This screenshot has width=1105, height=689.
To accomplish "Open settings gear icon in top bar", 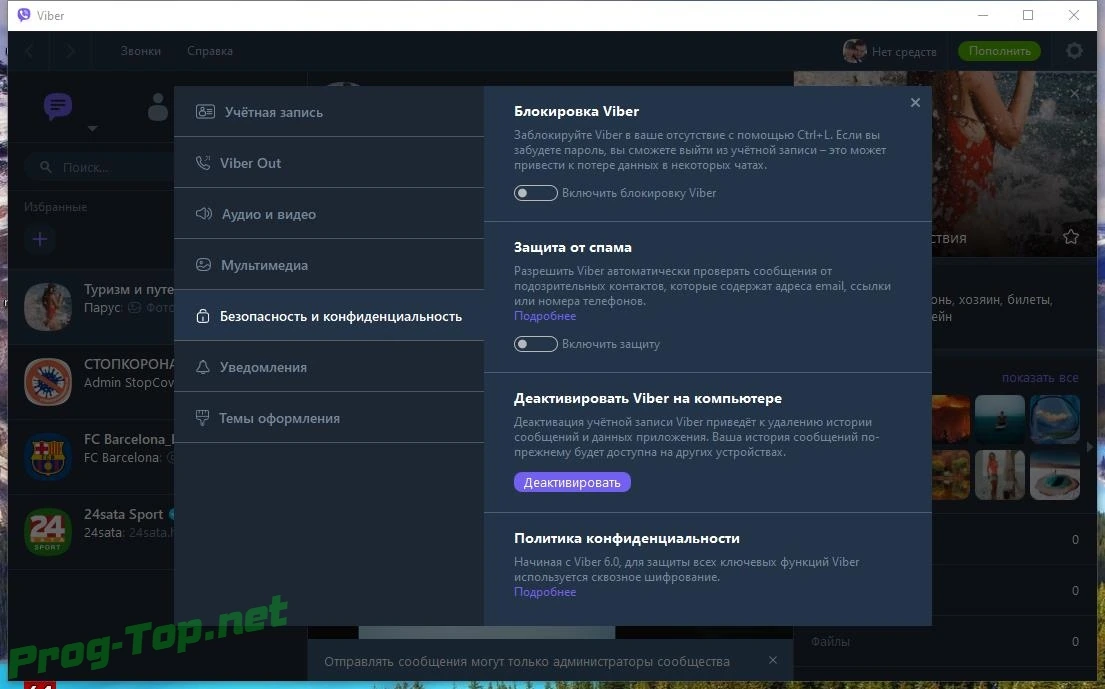I will point(1074,51).
